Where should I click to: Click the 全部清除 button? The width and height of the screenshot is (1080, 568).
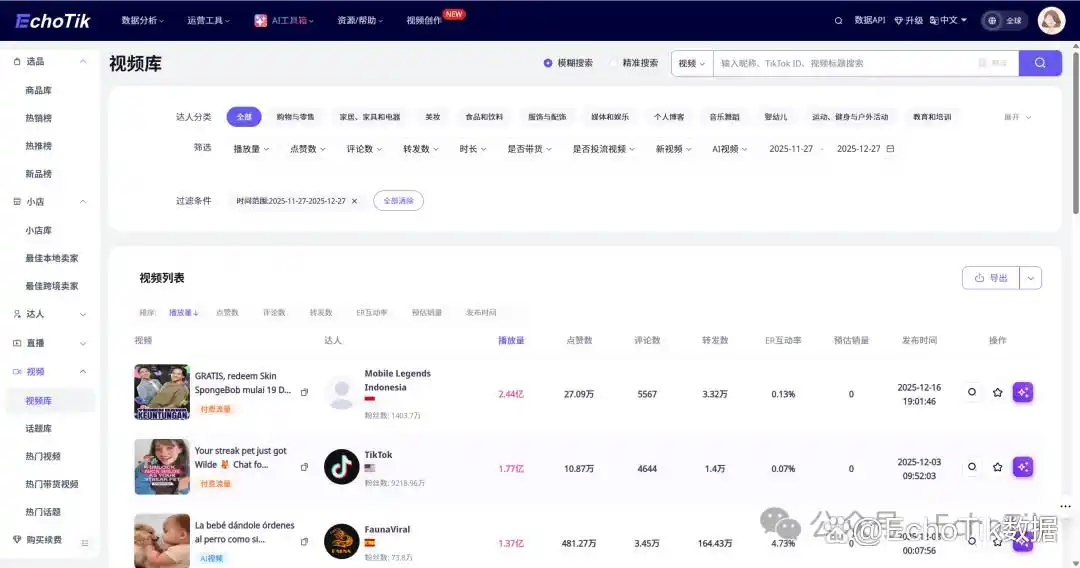click(398, 201)
